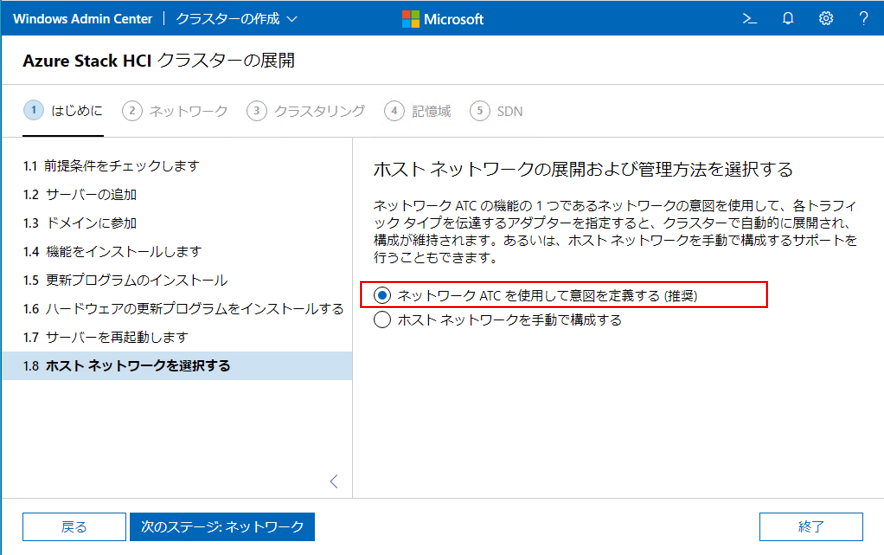Click the Microsoft logo
884x555 pixels.
point(443,19)
